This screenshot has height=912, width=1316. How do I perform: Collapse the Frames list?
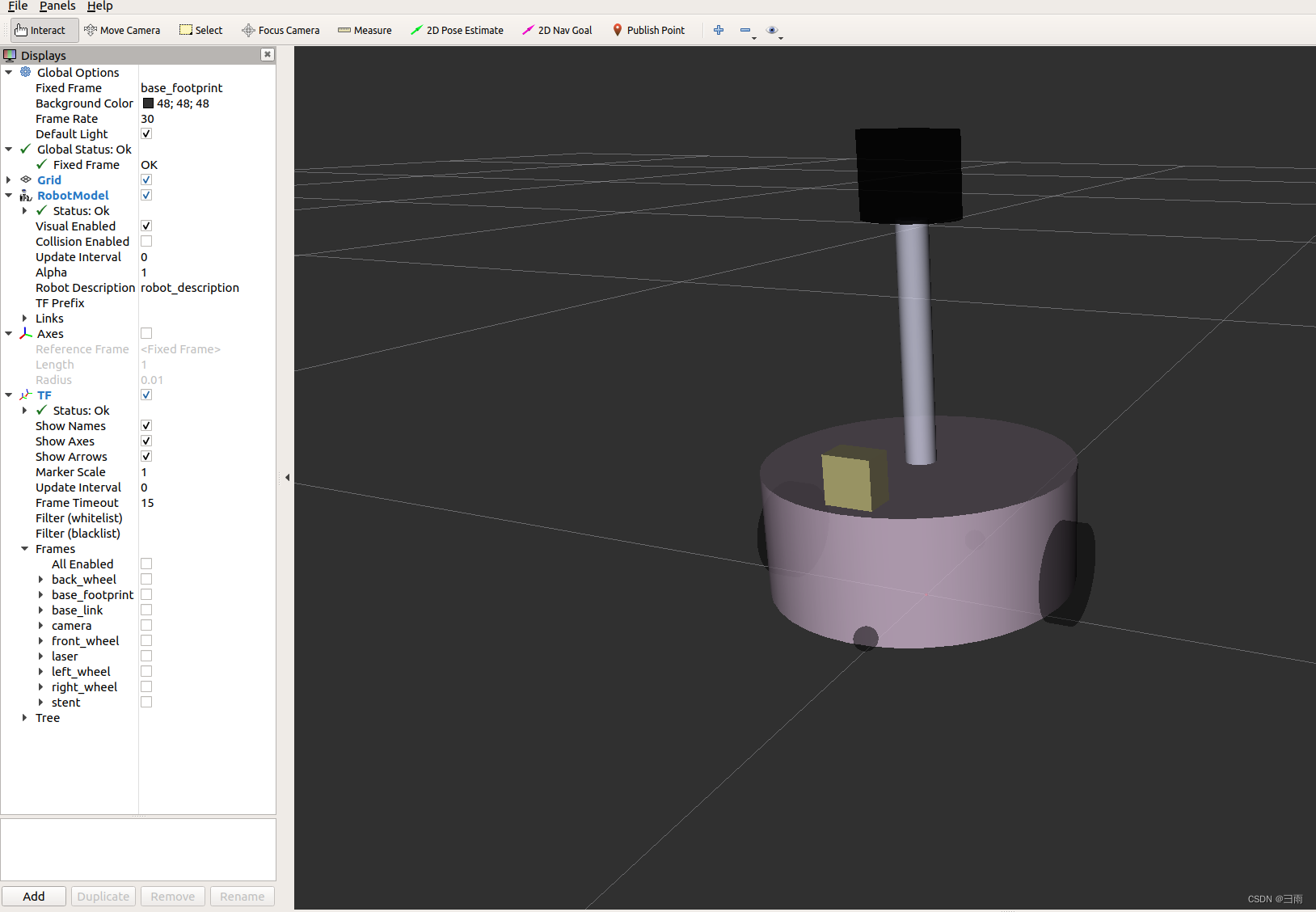25,548
